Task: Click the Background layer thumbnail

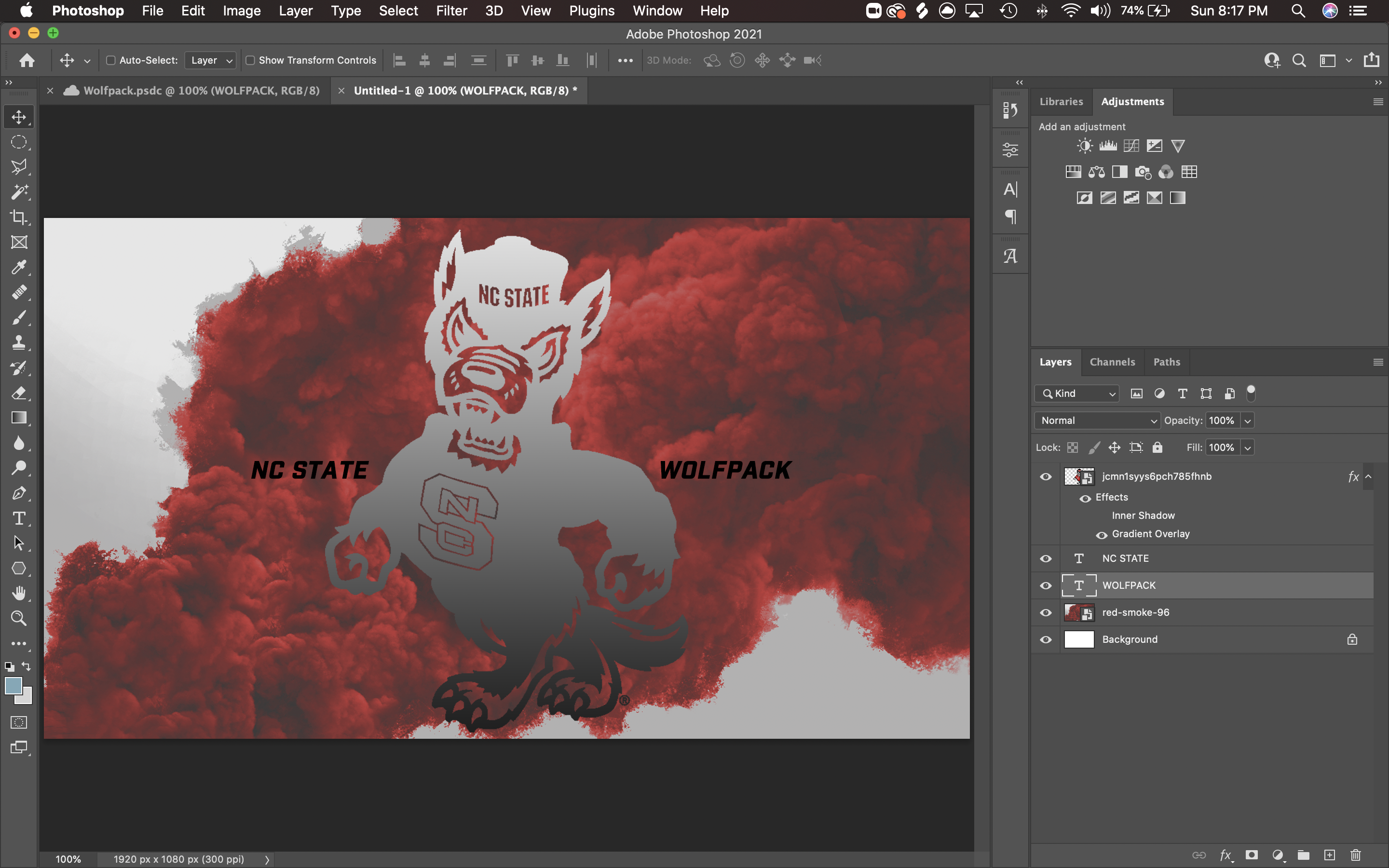Action: click(1079, 639)
